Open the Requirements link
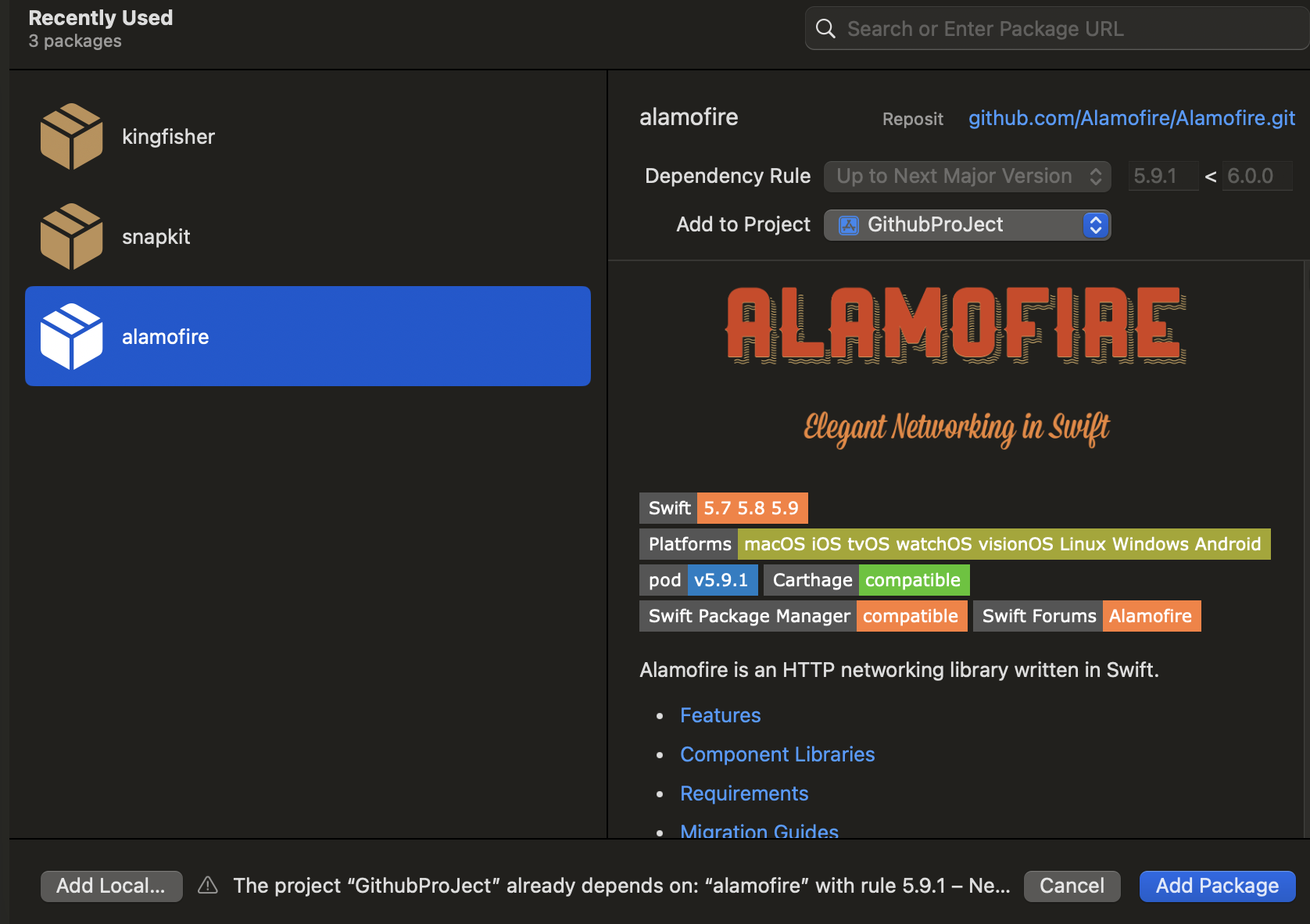Image resolution: width=1310 pixels, height=924 pixels. point(744,793)
